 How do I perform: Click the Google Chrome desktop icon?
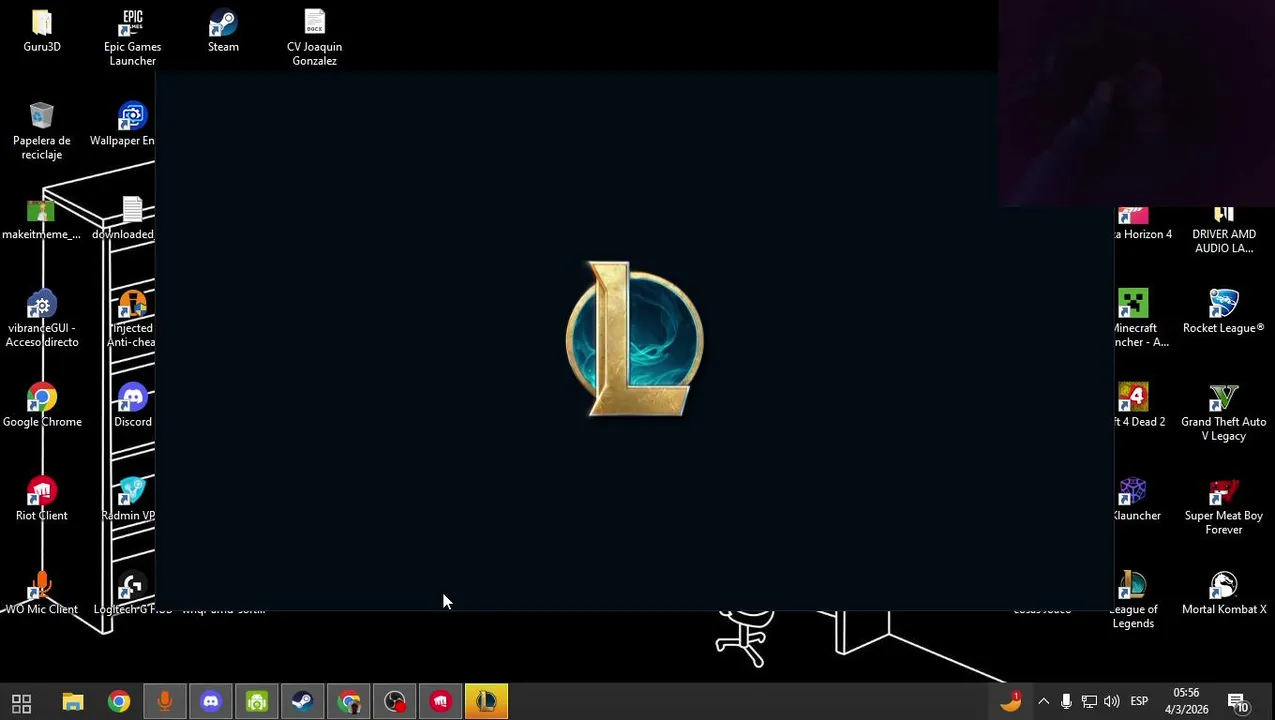point(42,406)
